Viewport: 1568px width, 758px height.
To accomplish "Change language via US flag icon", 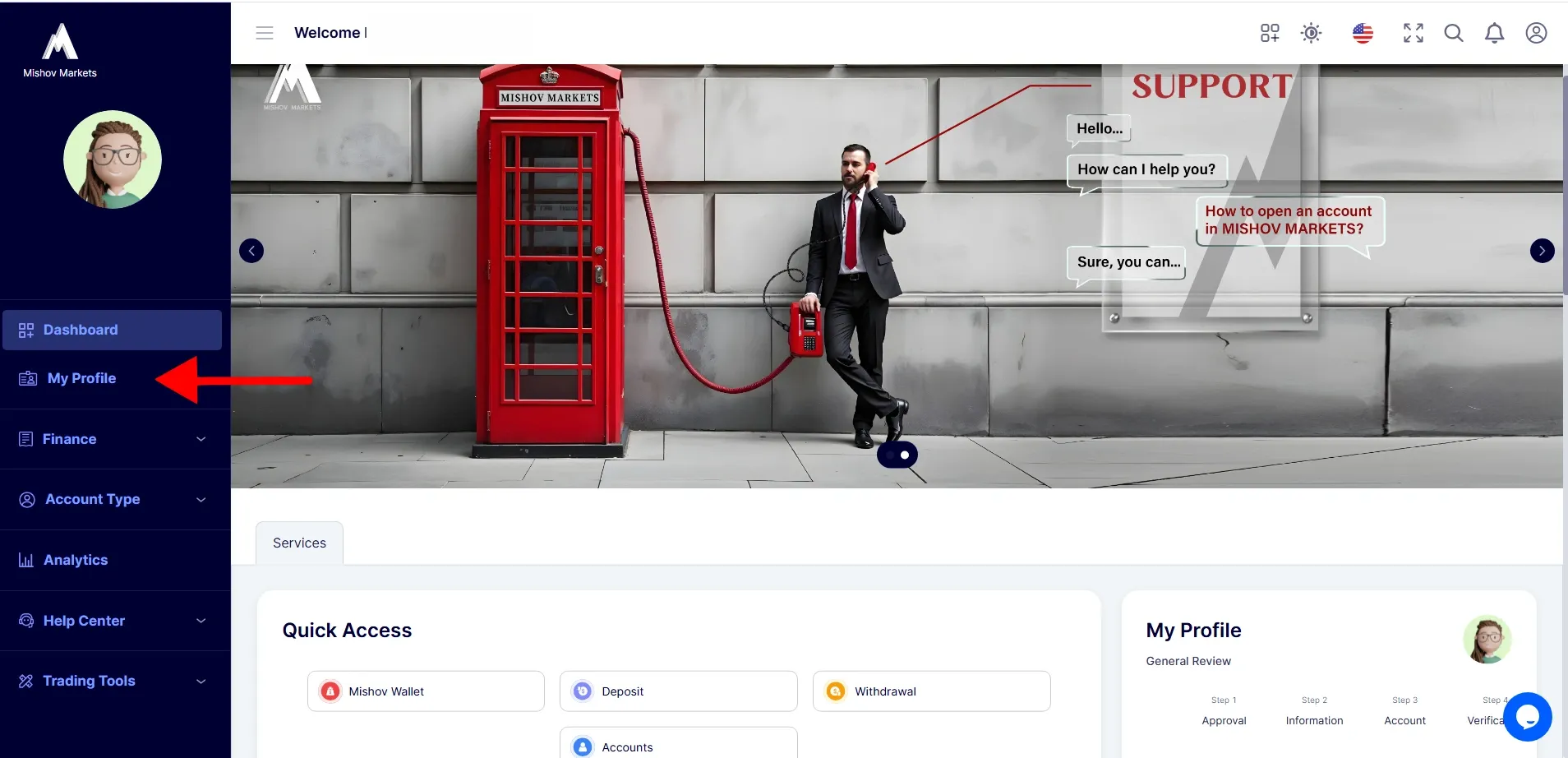I will pos(1363,33).
